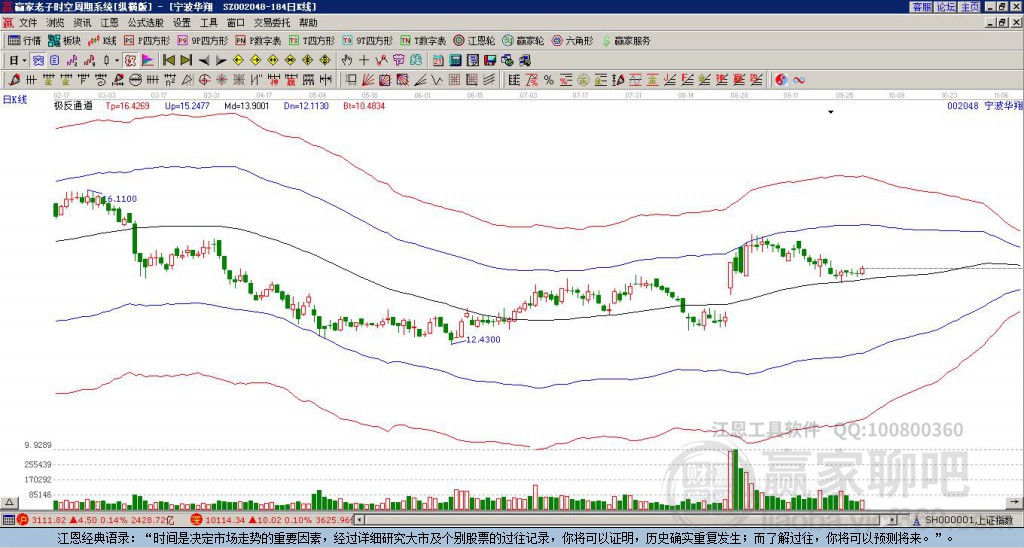Click the 日K线 label
Screen dimensions: 1024x548
coord(15,100)
